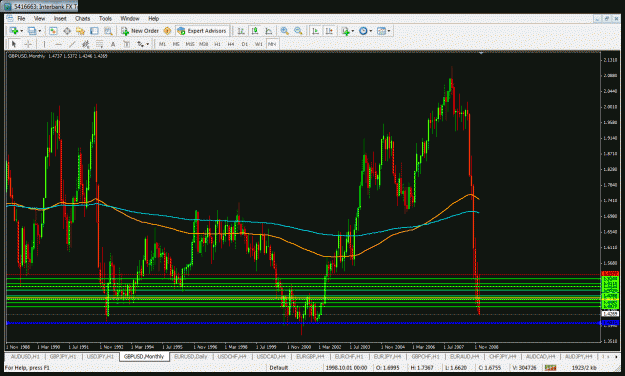Switch to the GBPJPY,H1 chart tab

tap(63, 356)
